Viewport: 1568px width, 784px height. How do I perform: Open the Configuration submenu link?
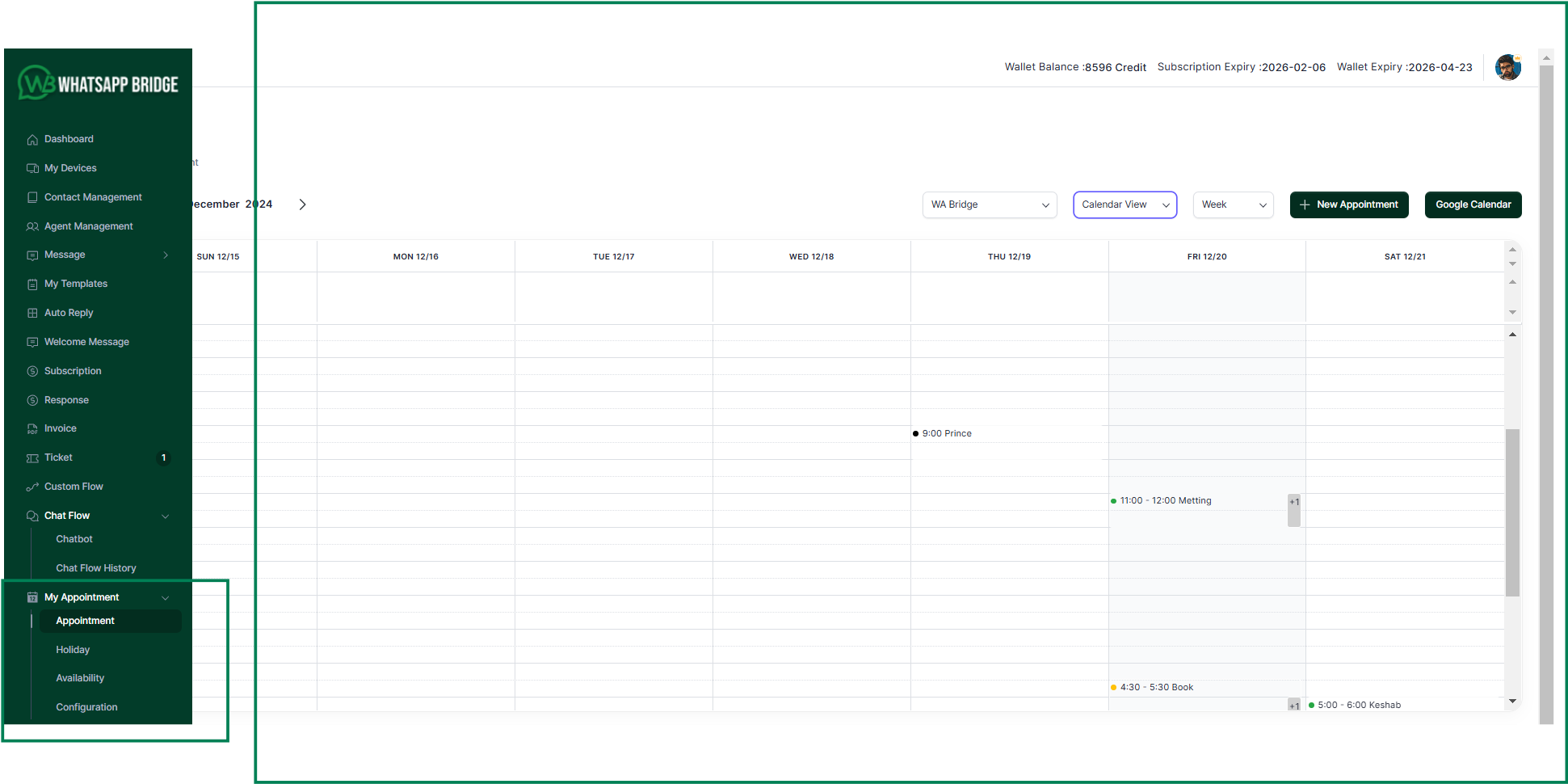[x=86, y=707]
